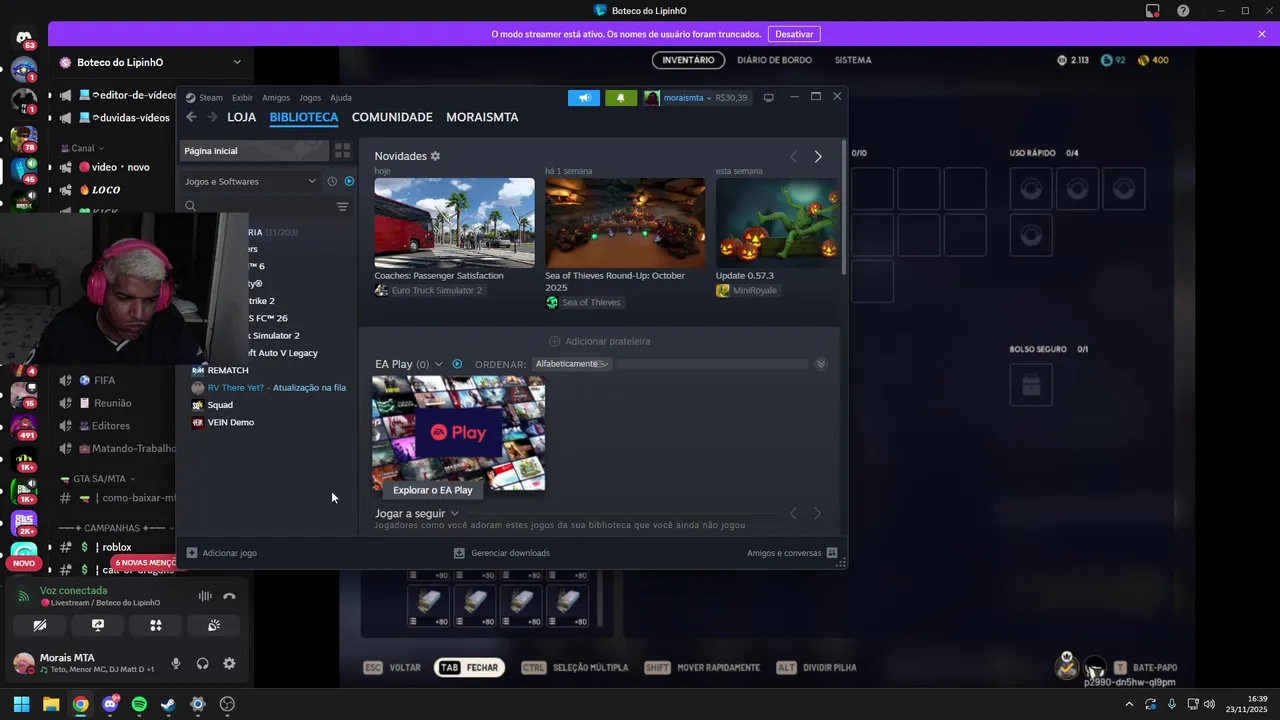Open the Steam menu
This screenshot has width=1280, height=720.
[211, 98]
